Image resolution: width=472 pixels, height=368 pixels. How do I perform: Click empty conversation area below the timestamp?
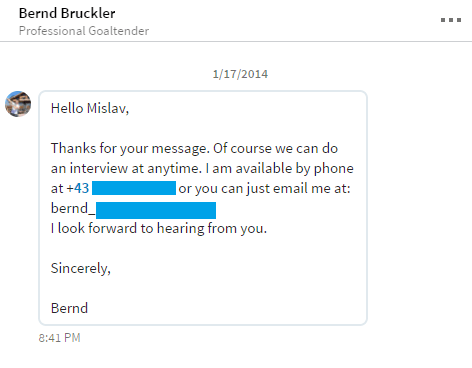236,357
